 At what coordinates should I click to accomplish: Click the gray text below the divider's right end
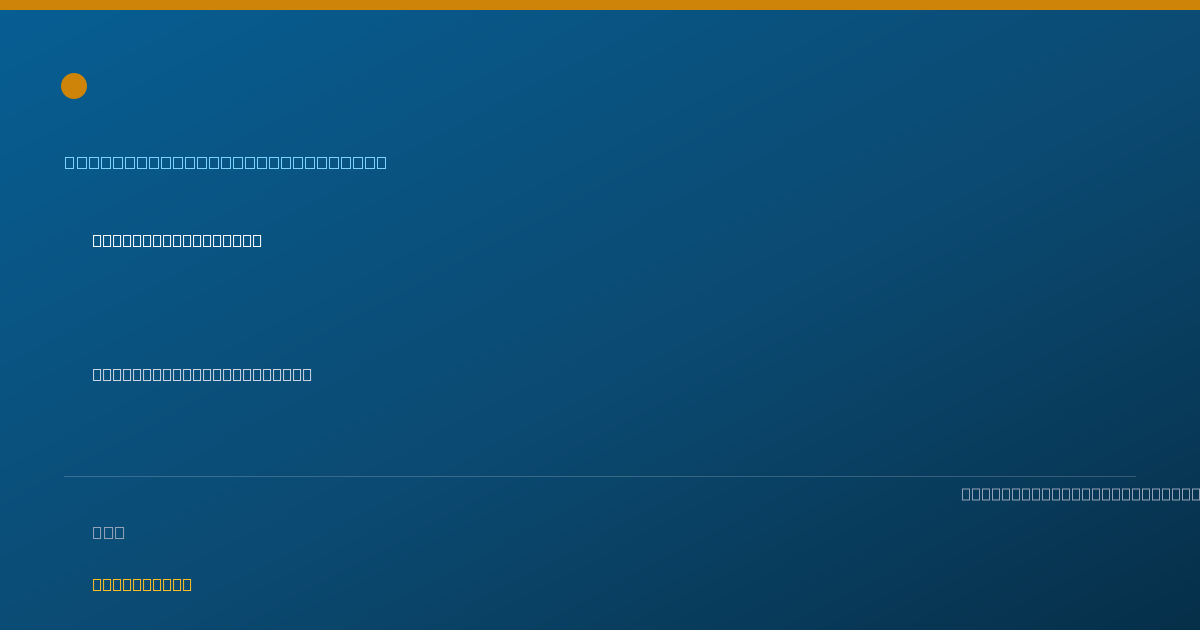pyautogui.click(x=1081, y=494)
